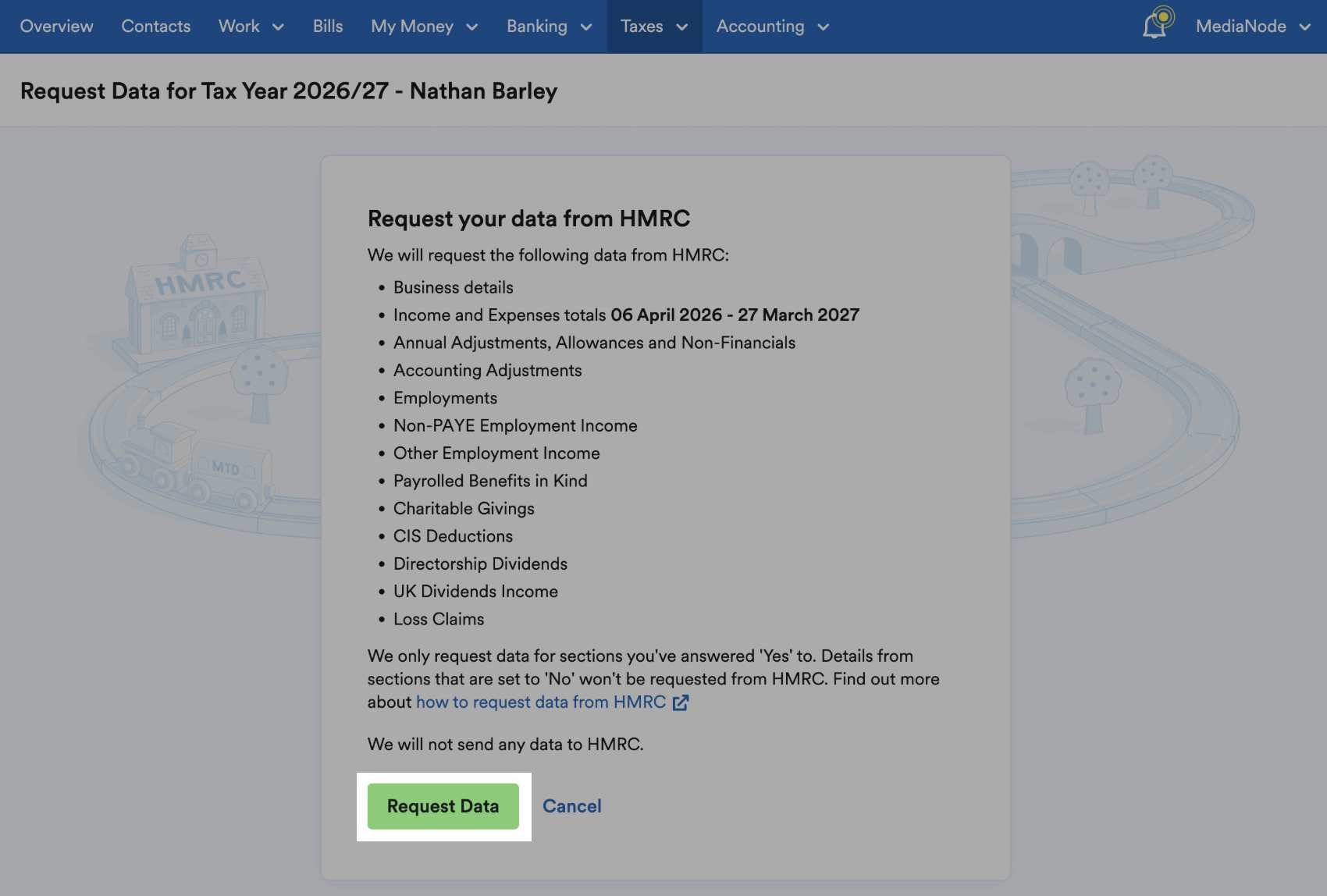Viewport: 1327px width, 896px height.
Task: Expand the Work dropdown menu
Action: tap(251, 27)
